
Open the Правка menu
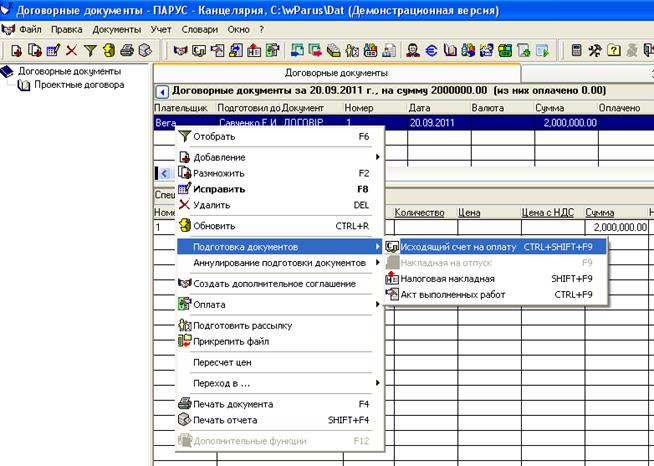67,30
